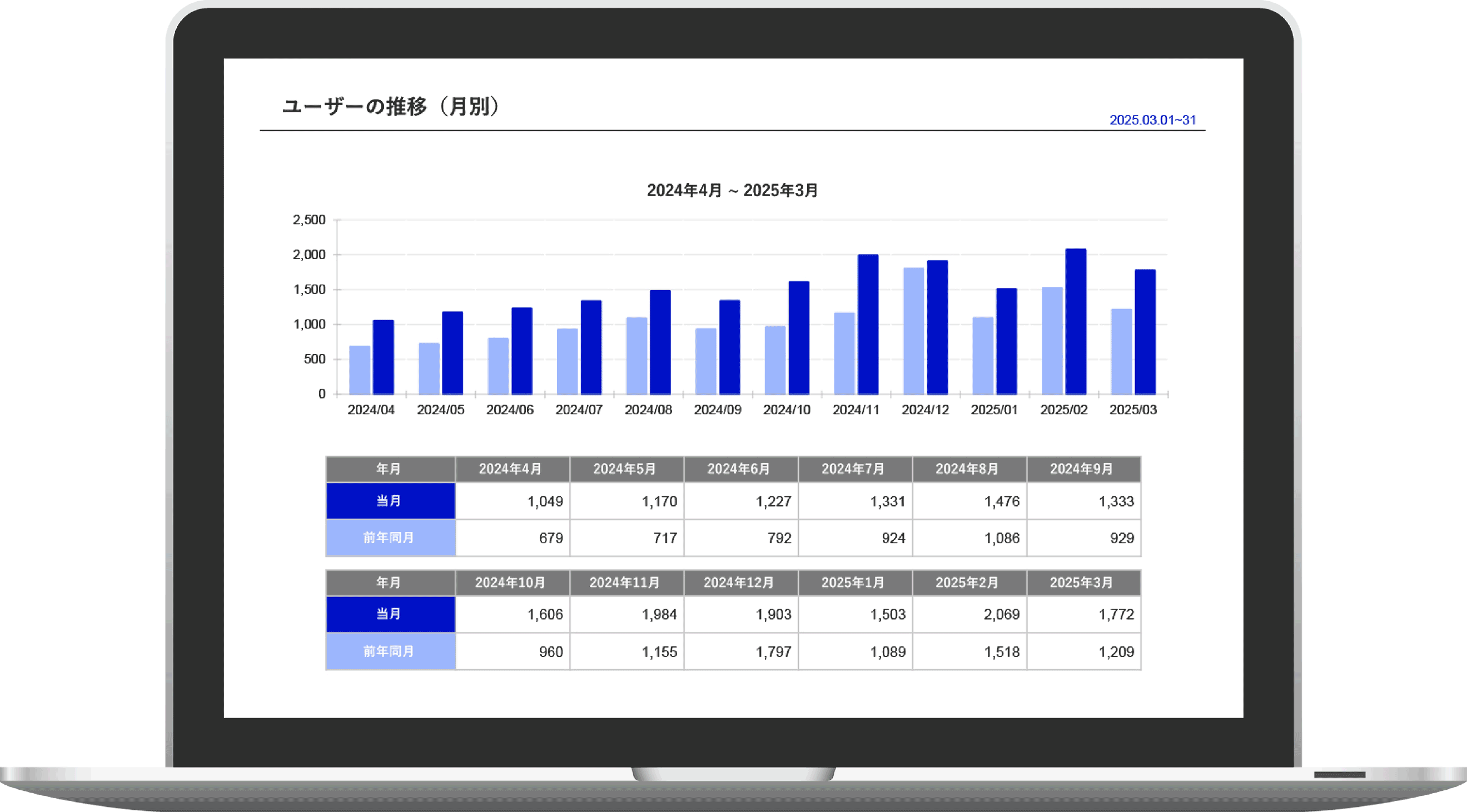Click the 前年同月 row header in upper table

point(391,537)
